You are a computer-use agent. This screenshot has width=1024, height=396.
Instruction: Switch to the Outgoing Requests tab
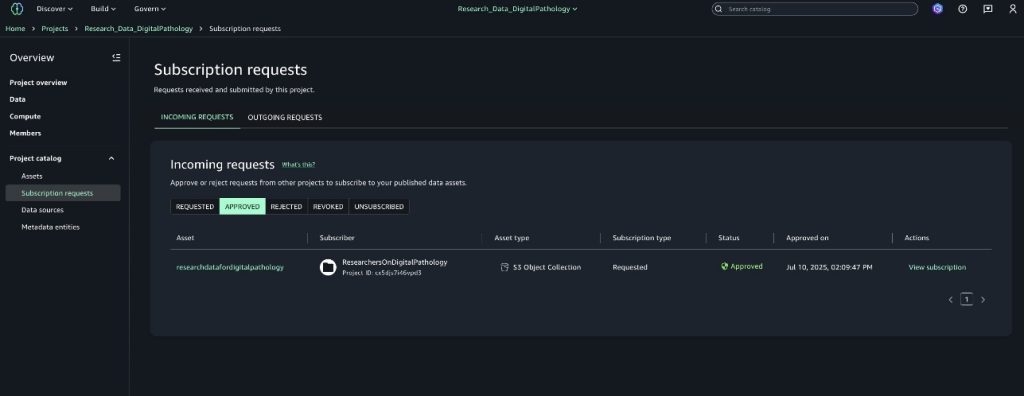point(285,118)
